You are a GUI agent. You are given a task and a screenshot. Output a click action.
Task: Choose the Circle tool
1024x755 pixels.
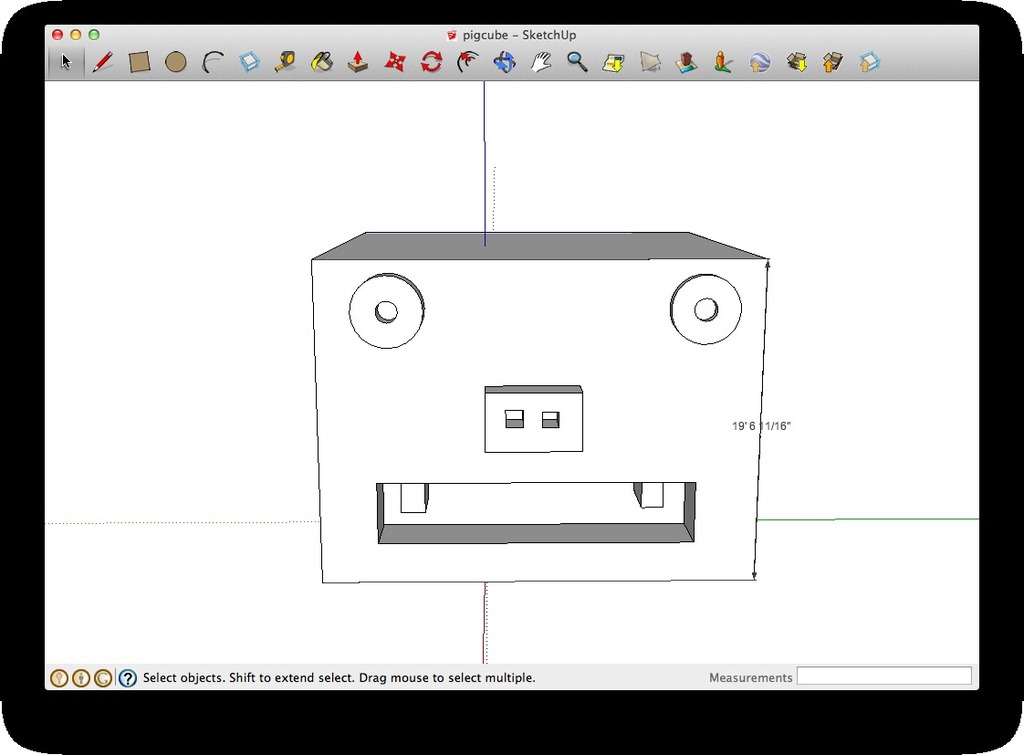tap(176, 62)
